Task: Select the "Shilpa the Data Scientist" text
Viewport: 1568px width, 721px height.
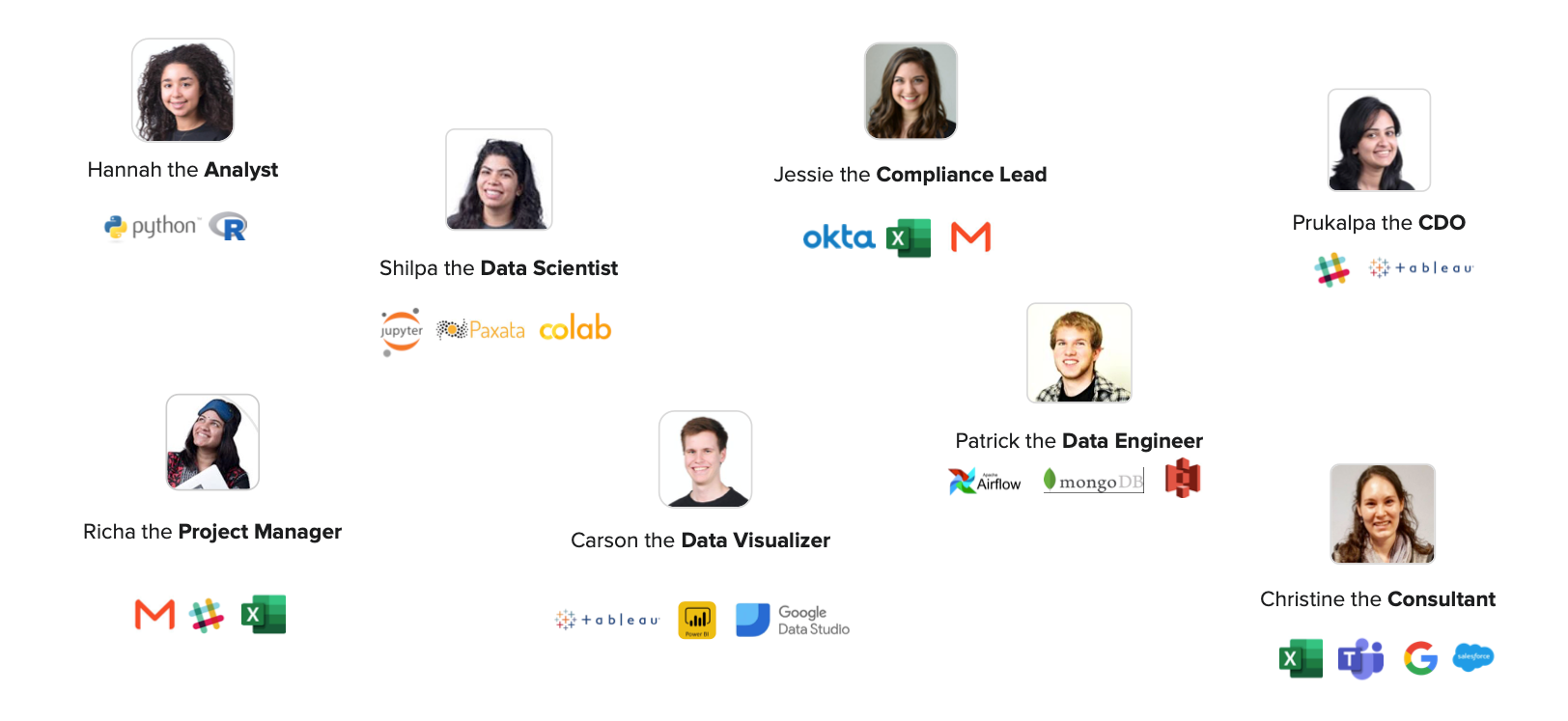Action: click(x=498, y=268)
